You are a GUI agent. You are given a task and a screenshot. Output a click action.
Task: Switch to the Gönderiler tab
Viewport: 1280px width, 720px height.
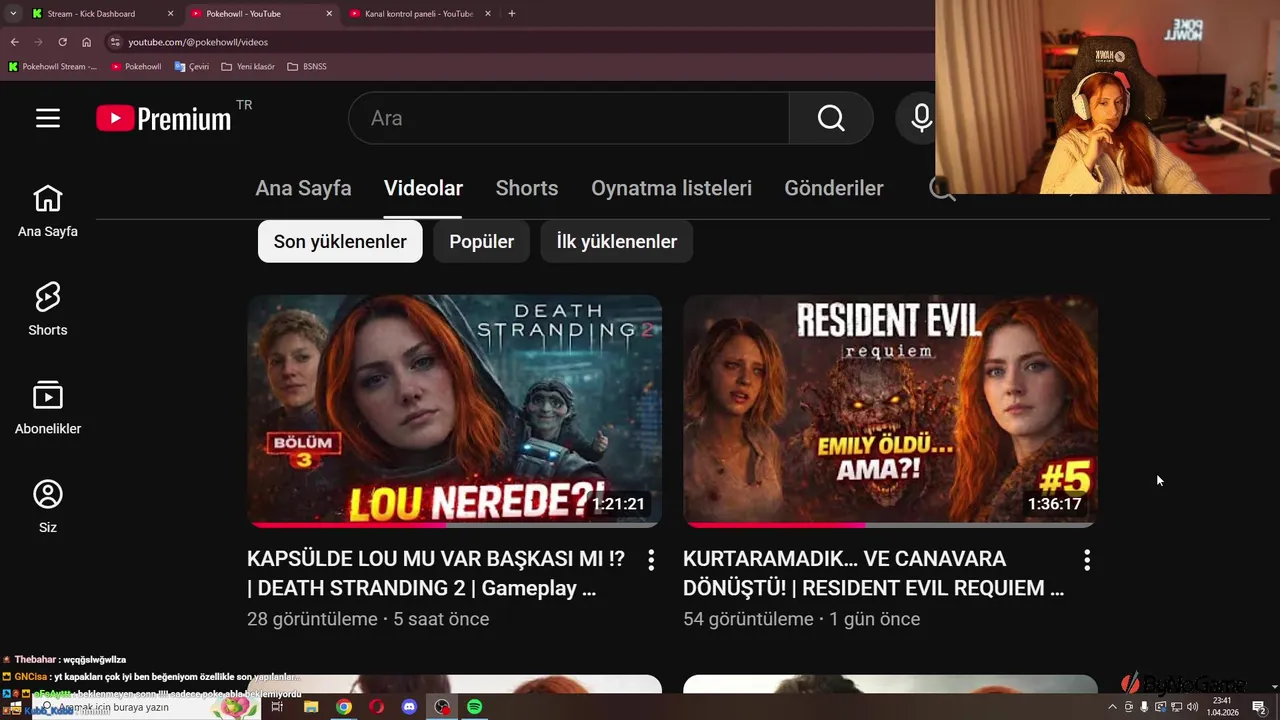pos(834,188)
